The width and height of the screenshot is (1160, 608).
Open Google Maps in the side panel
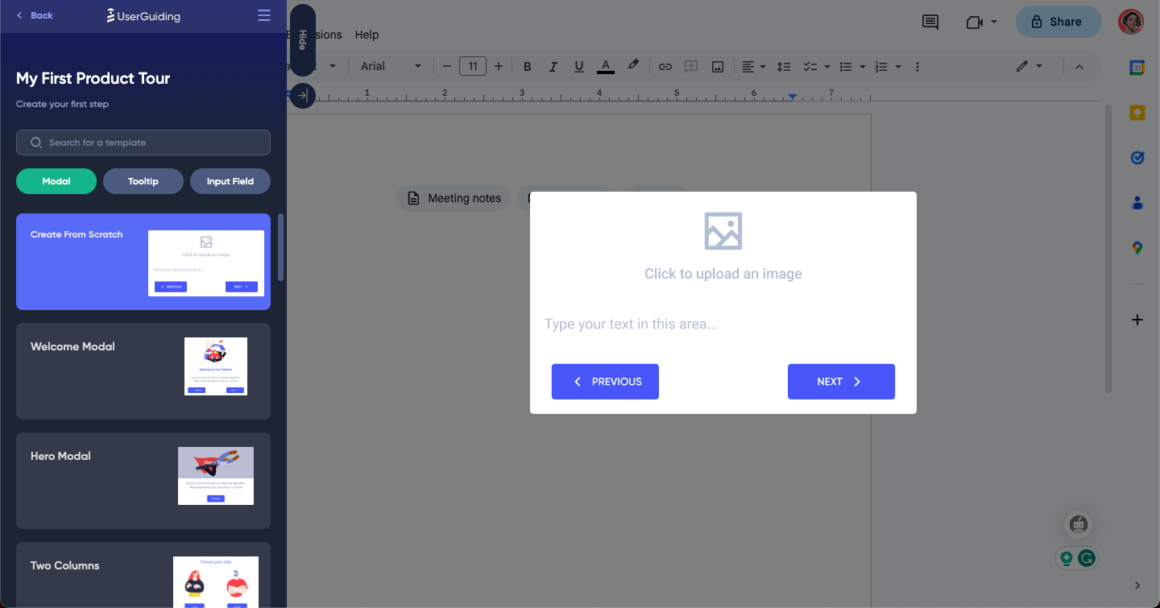point(1137,247)
